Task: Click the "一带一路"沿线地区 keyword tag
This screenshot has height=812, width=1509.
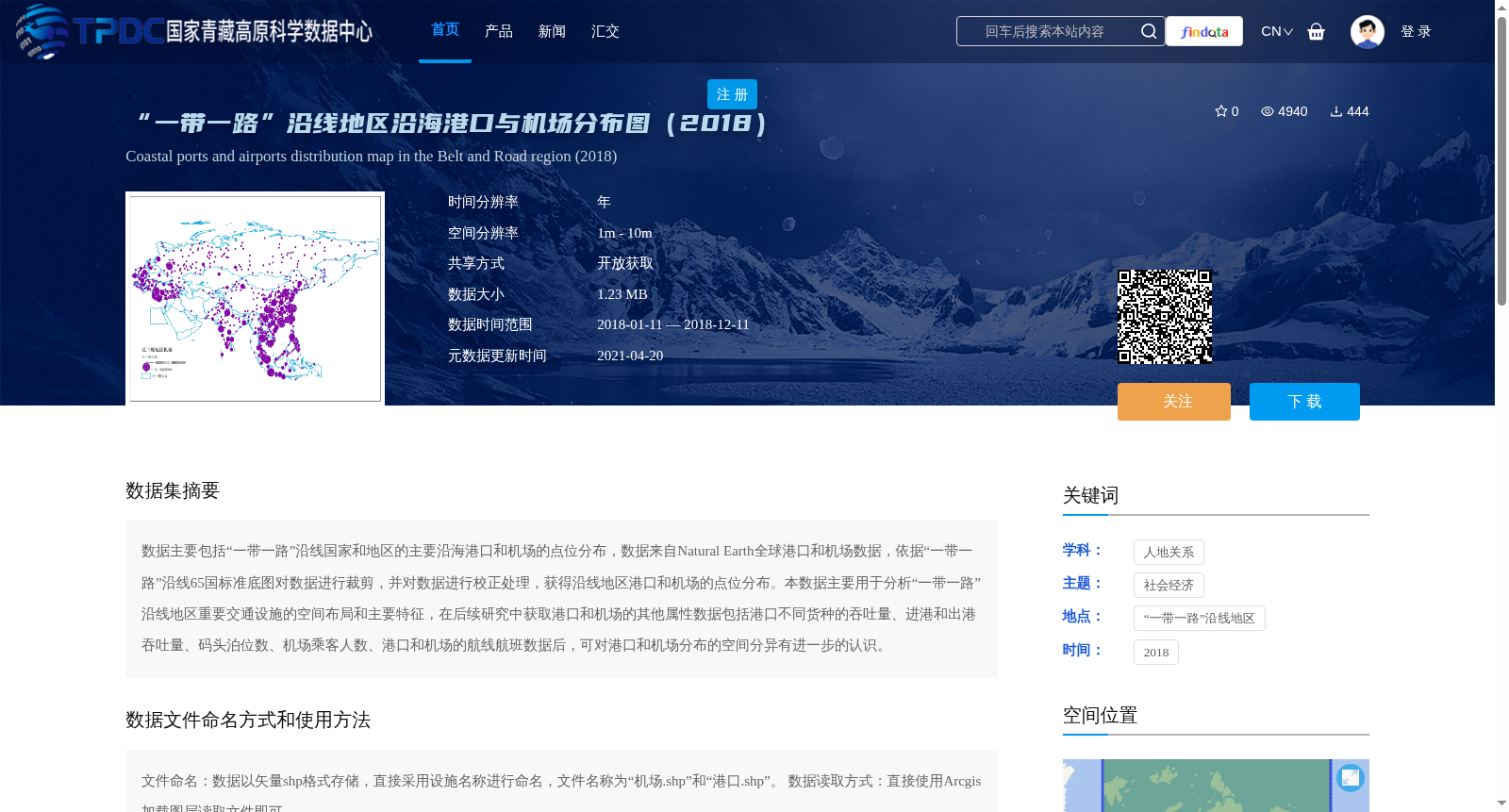Action: pos(1200,618)
